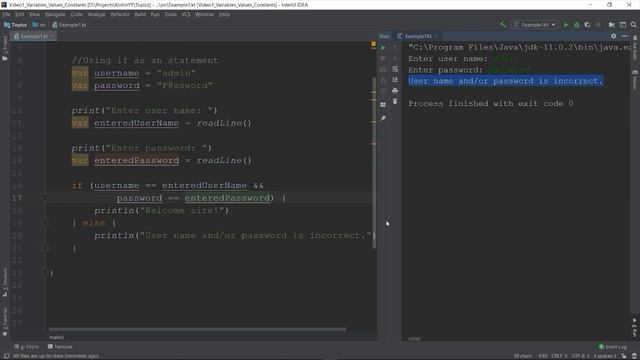Screen dimensions: 640x360
Task: Open the run configuration dropdown
Action: pos(535,25)
